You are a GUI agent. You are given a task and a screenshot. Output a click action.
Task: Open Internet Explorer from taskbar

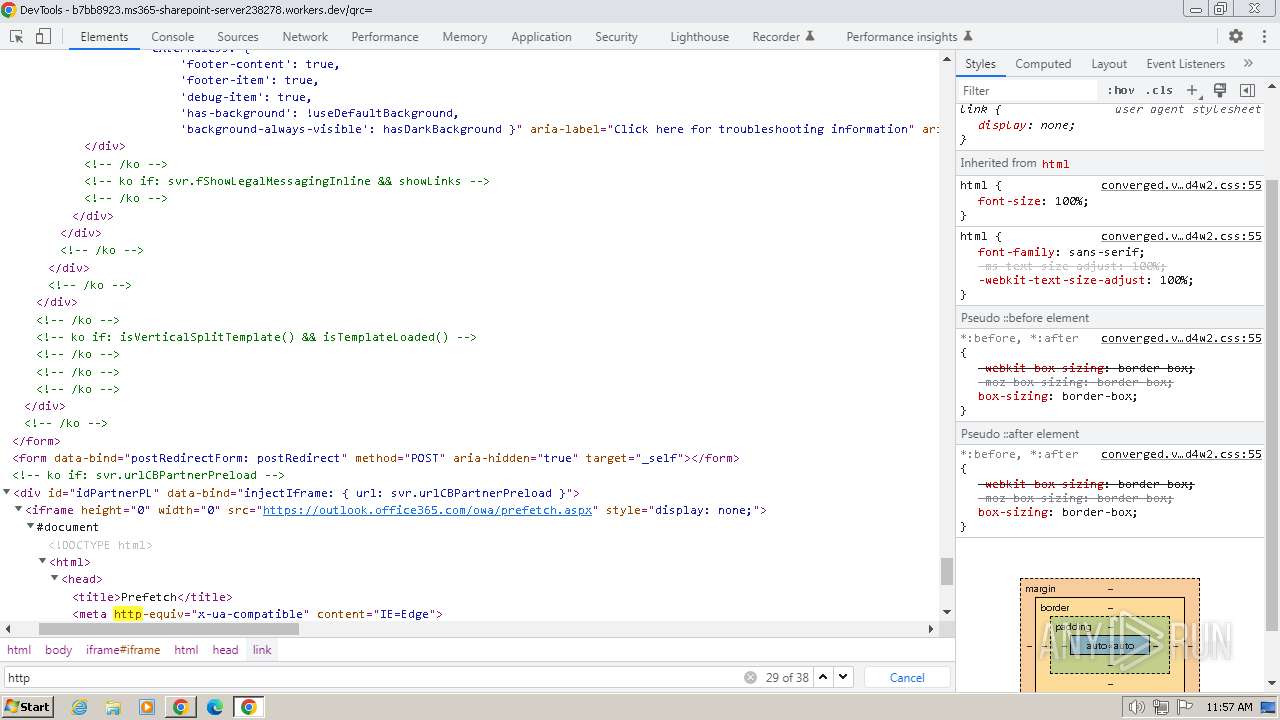coord(79,707)
